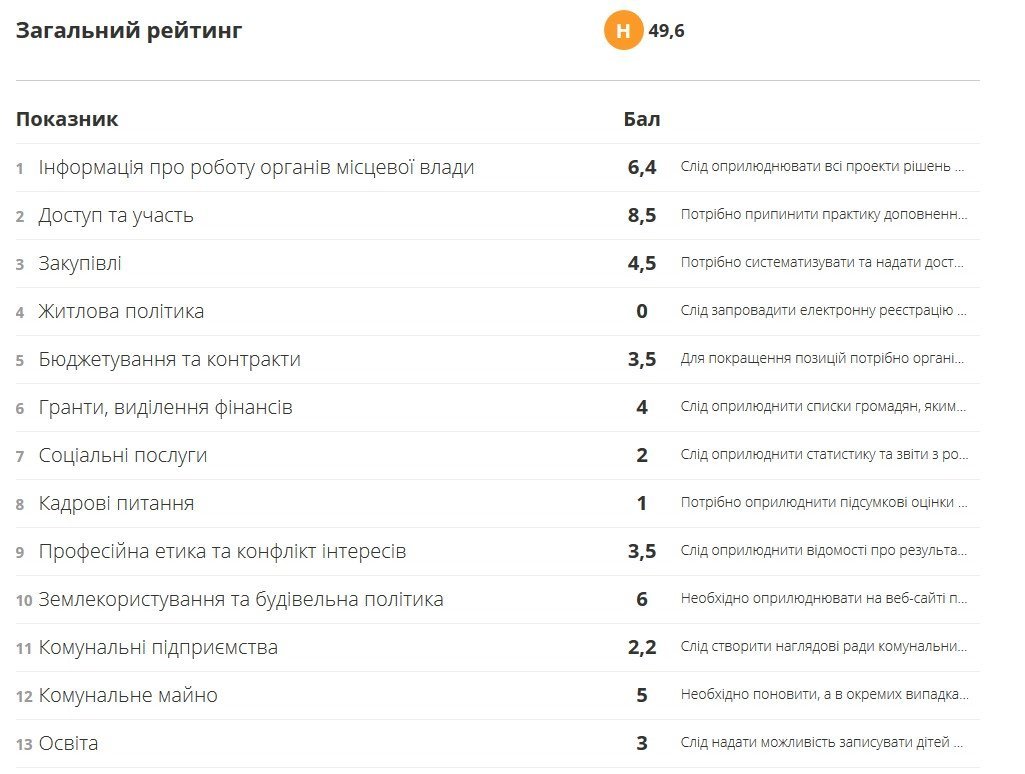Click the orange H rating badge

click(x=623, y=31)
